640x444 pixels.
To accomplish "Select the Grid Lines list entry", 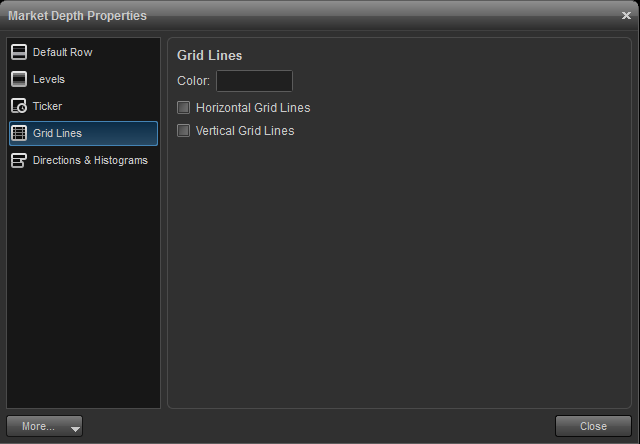I will click(83, 133).
